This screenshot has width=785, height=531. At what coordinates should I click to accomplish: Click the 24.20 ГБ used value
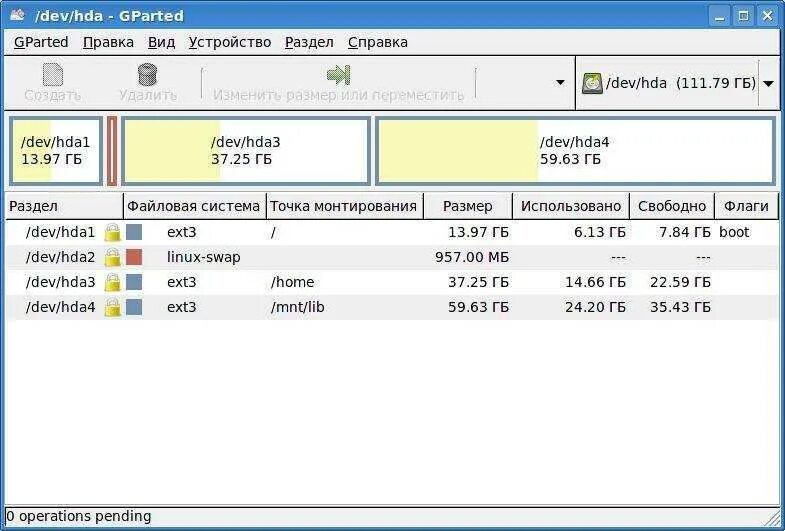tap(595, 307)
